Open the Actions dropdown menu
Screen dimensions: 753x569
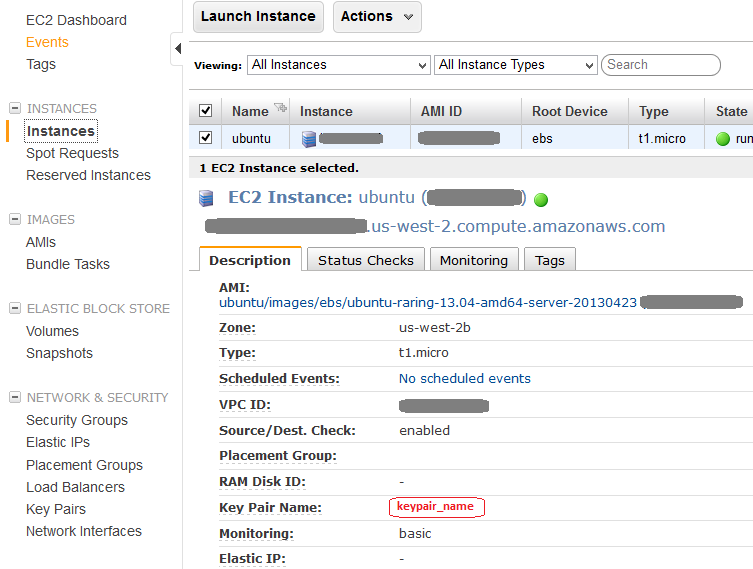(377, 16)
